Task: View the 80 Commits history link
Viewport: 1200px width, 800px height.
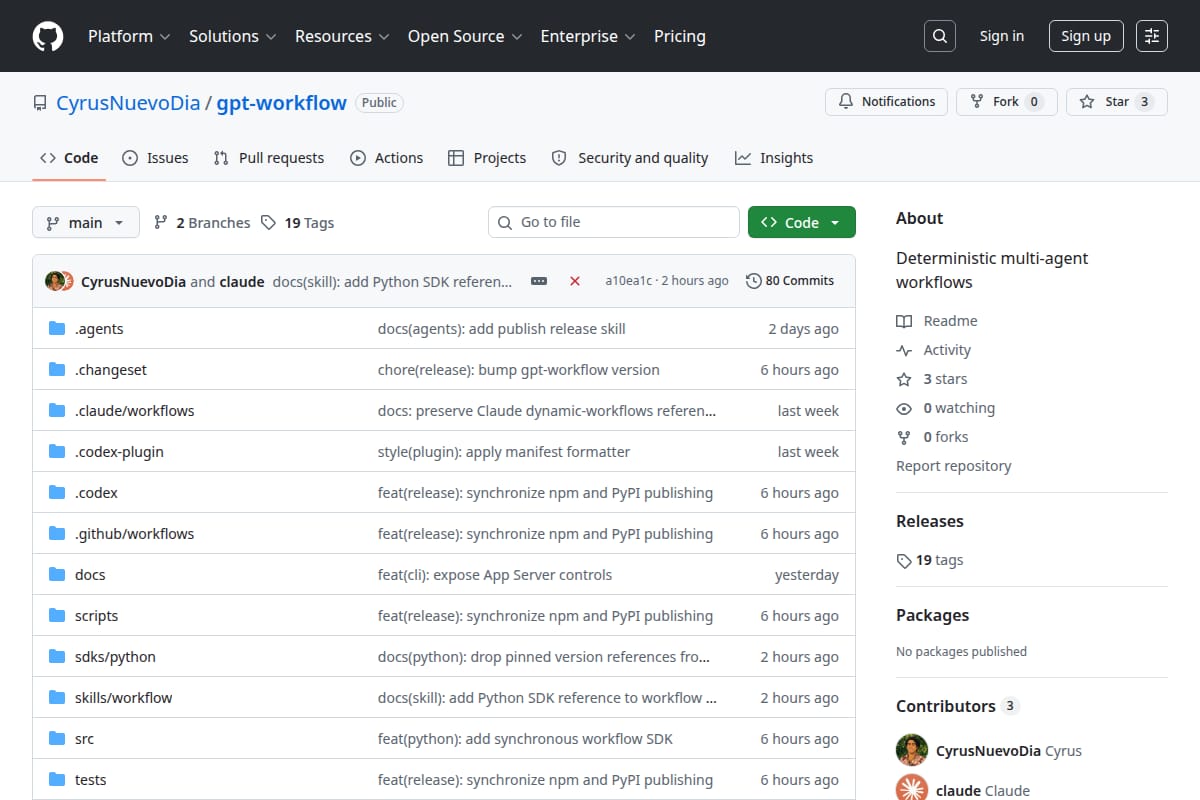Action: click(x=790, y=281)
